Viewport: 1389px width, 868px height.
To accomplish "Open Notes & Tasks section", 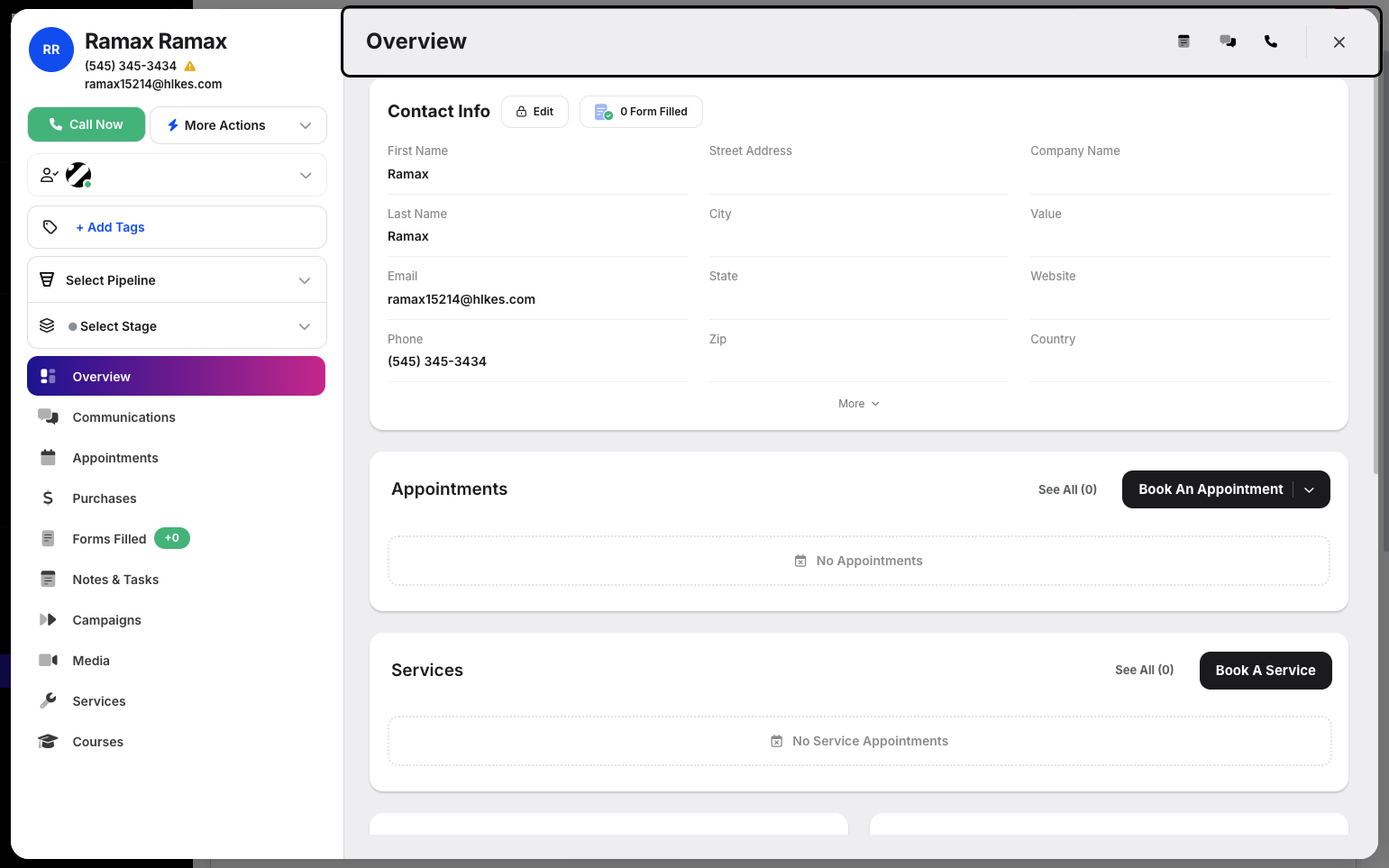I will click(176, 580).
